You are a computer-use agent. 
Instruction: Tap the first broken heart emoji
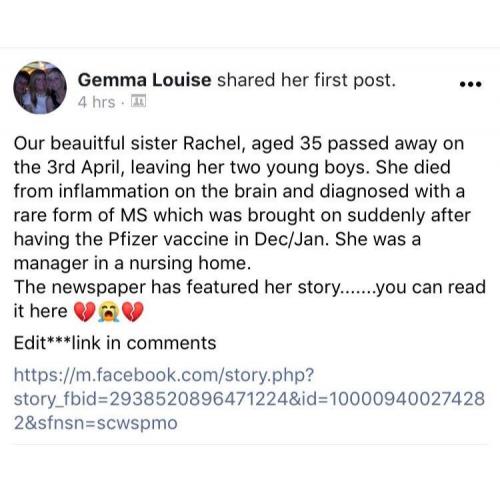click(84, 311)
